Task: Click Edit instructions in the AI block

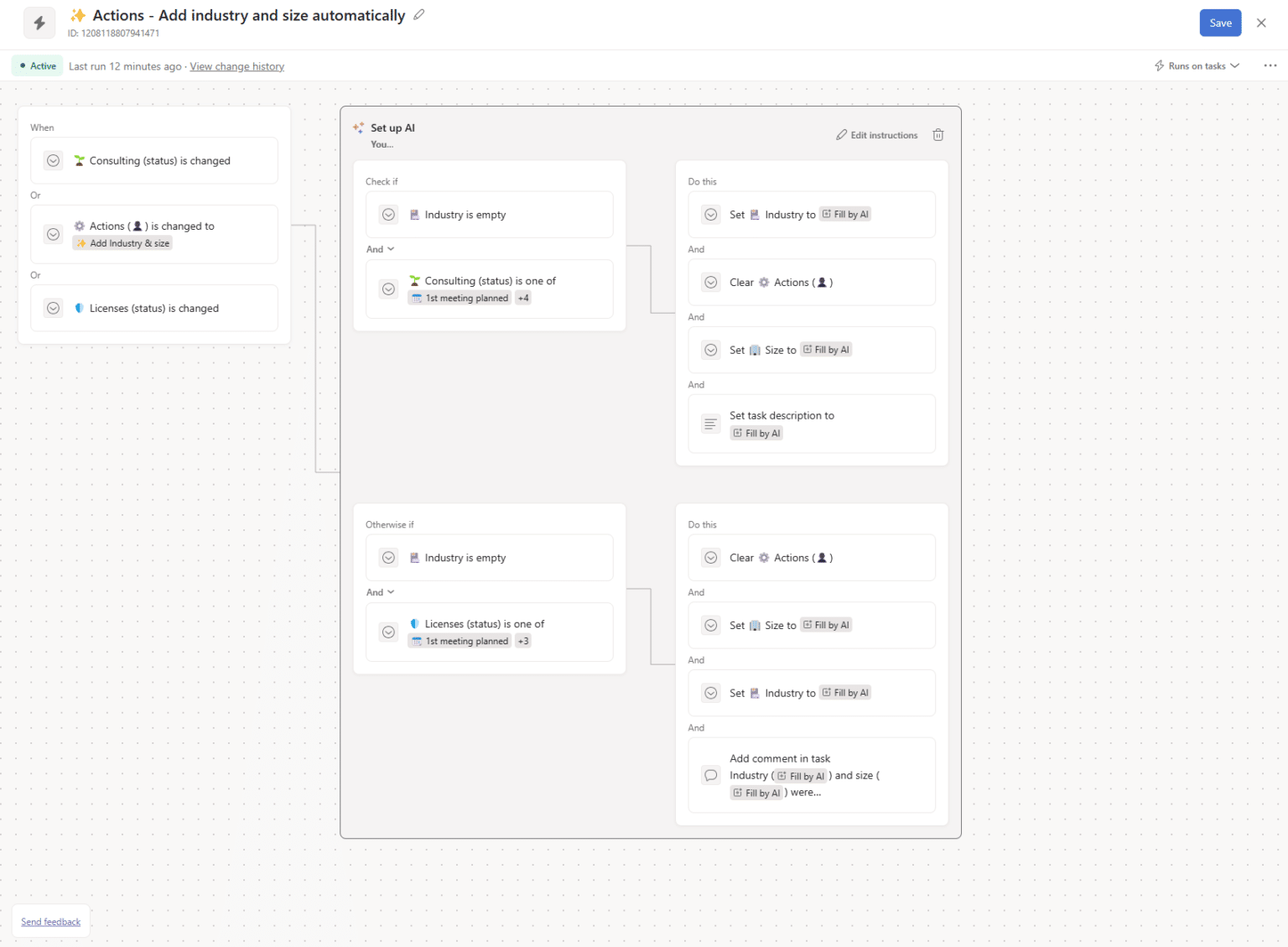Action: (x=877, y=135)
